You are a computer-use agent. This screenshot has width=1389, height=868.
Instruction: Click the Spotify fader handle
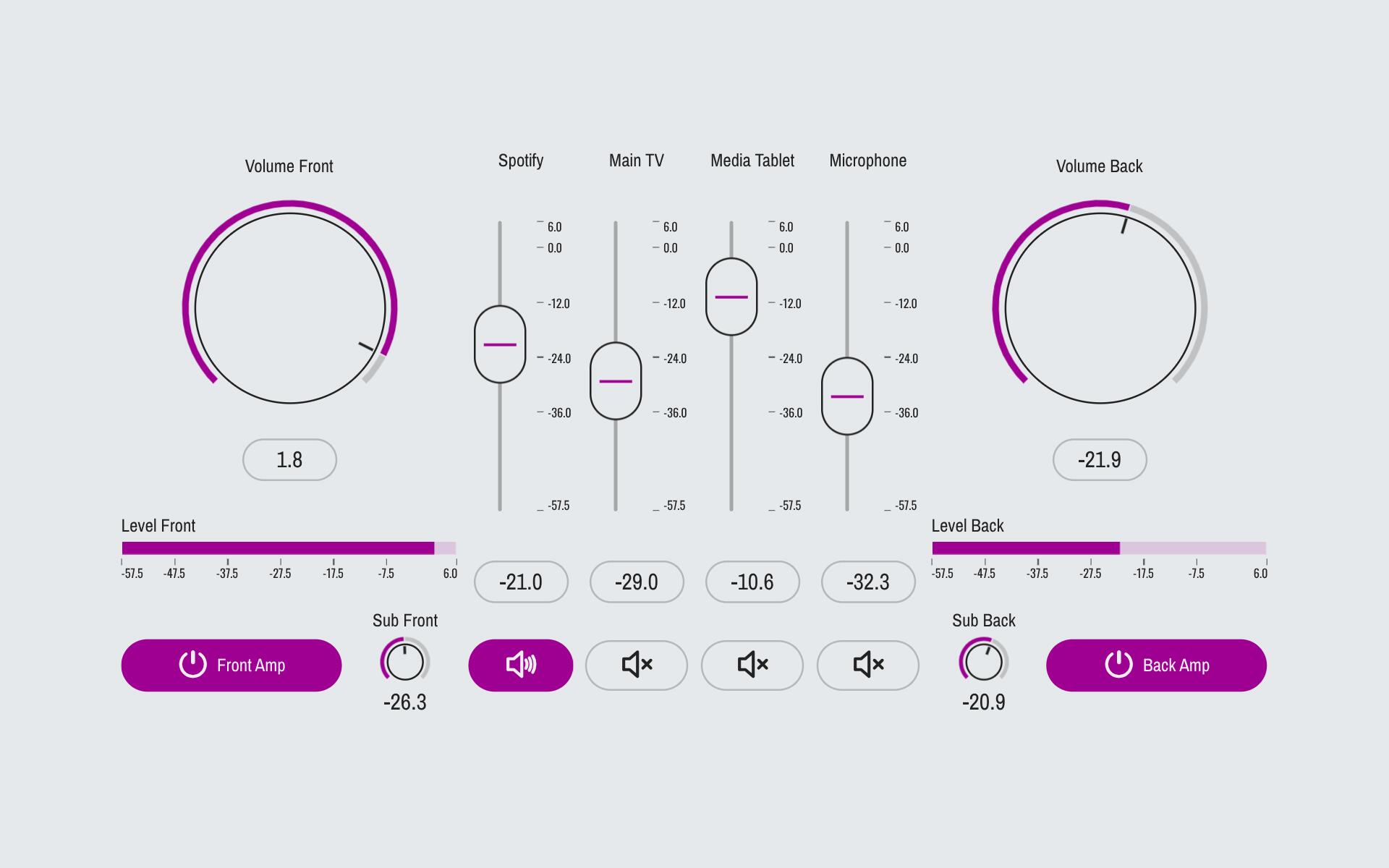[500, 344]
